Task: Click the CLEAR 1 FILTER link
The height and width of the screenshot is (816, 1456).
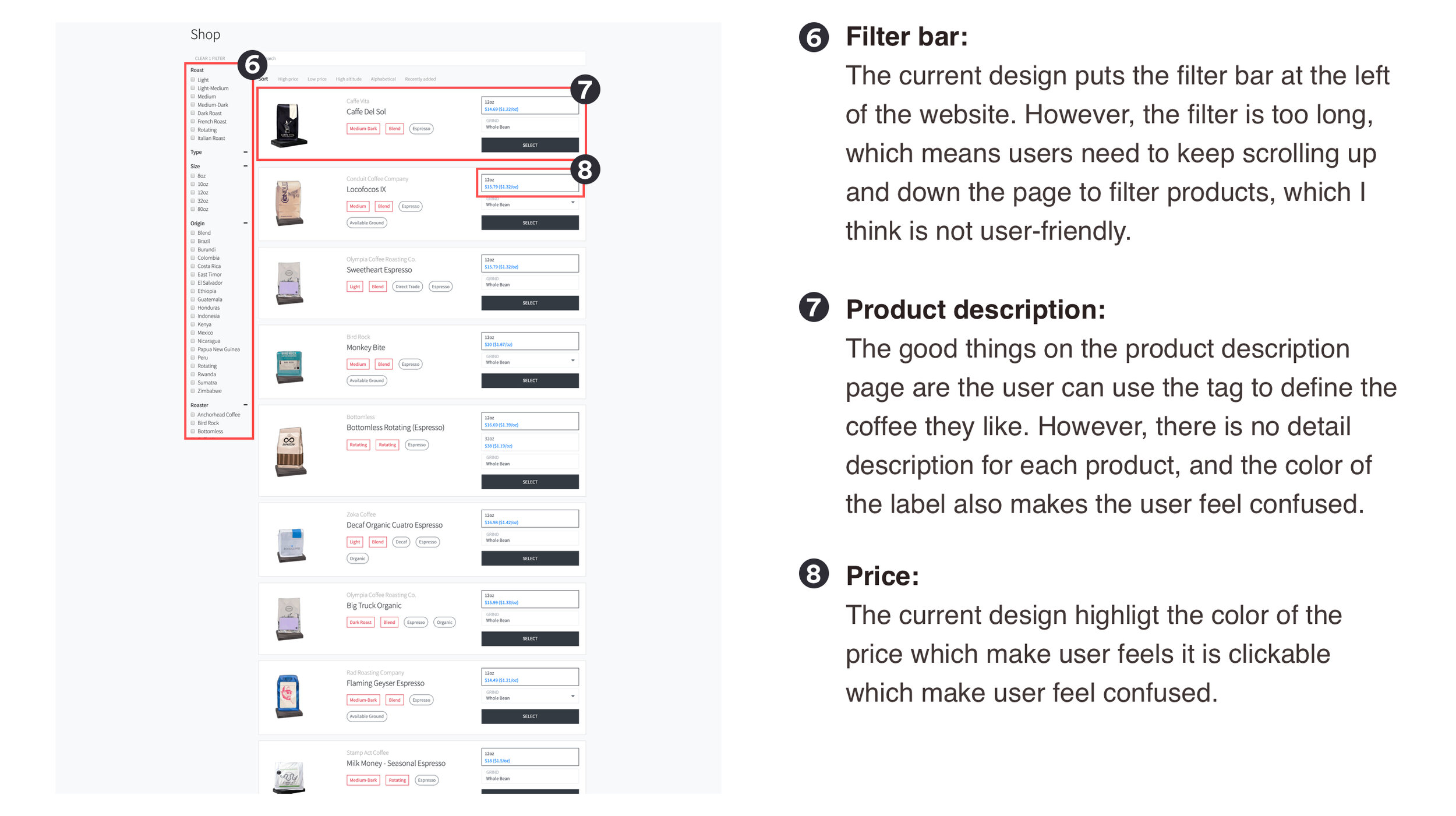Action: pyautogui.click(x=210, y=58)
